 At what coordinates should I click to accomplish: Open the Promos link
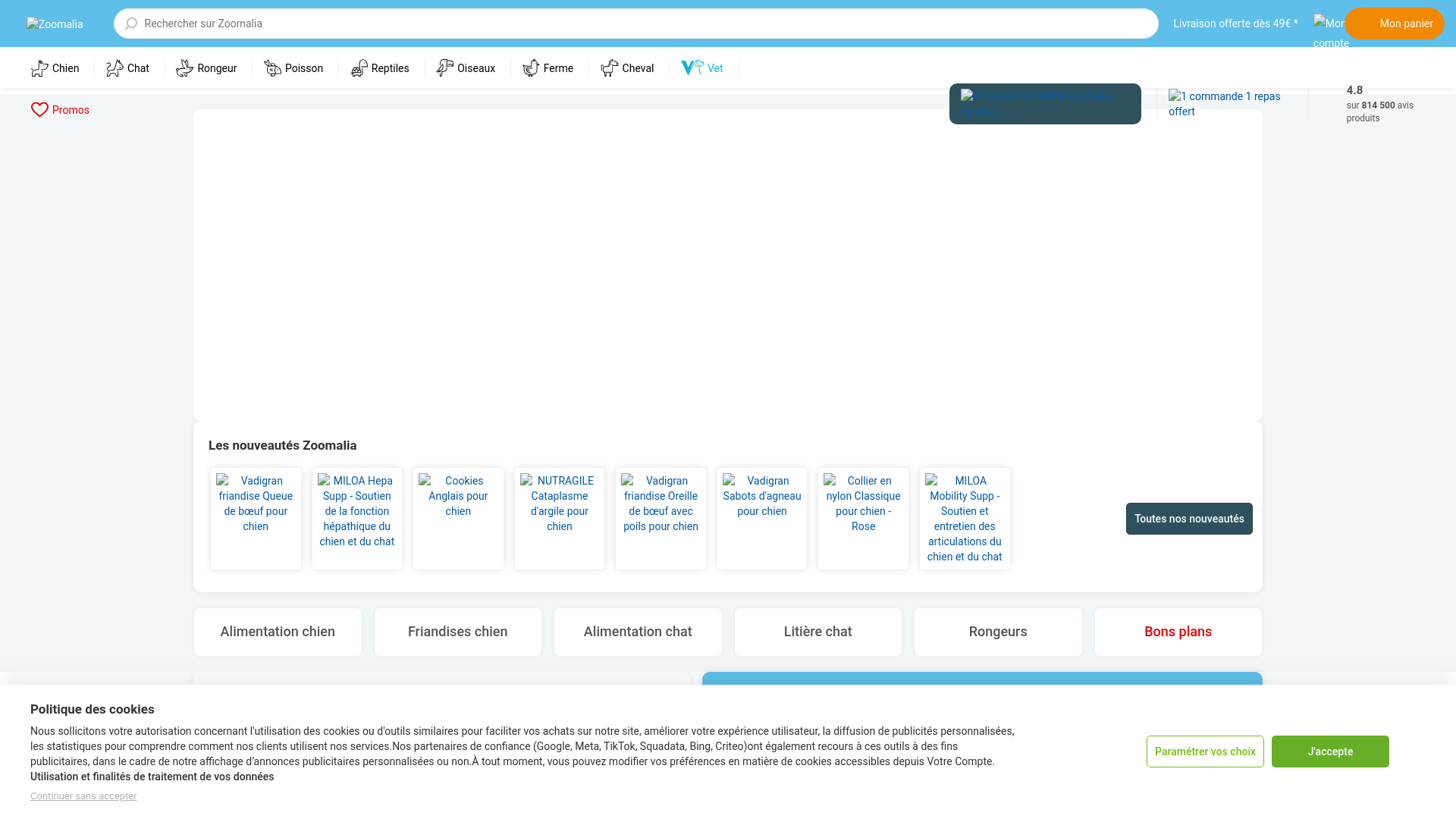[x=60, y=110]
